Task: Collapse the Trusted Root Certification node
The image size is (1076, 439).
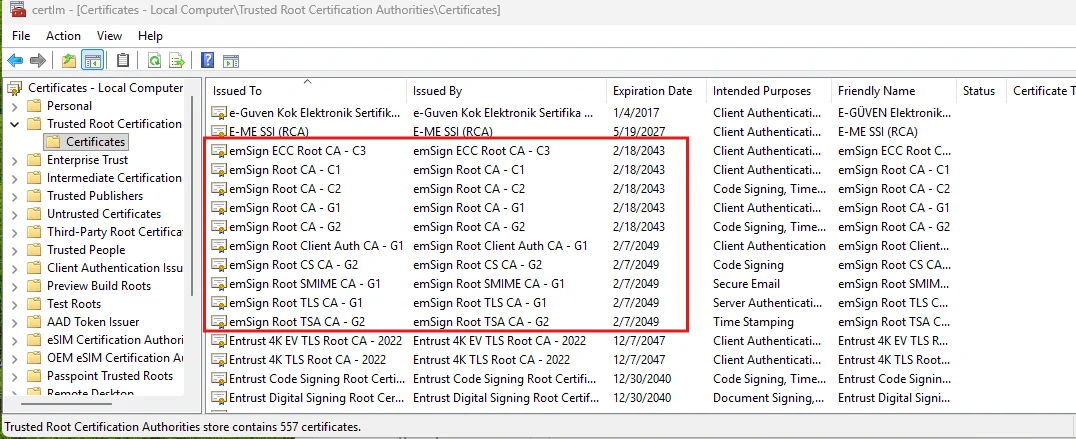Action: click(14, 124)
